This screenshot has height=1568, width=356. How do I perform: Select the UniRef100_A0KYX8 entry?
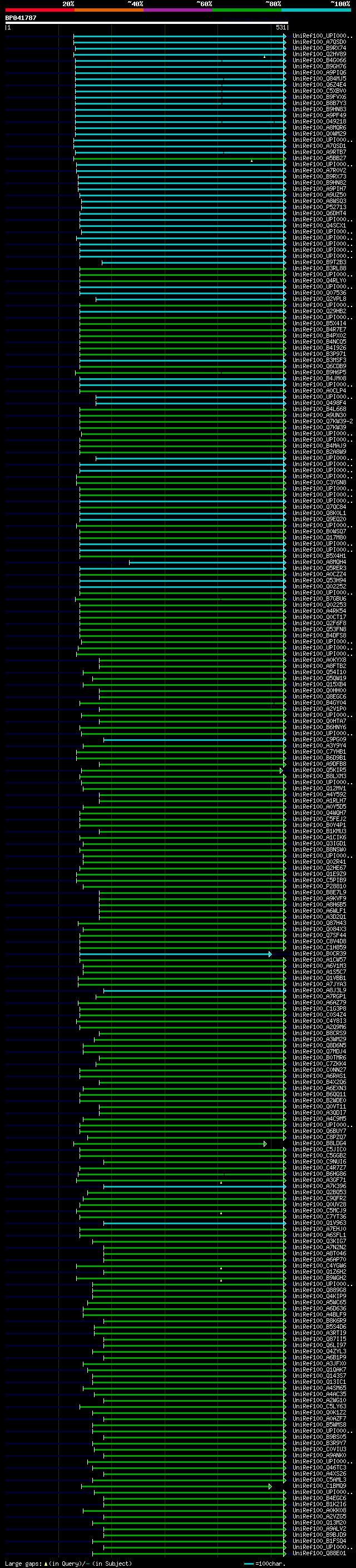(319, 660)
